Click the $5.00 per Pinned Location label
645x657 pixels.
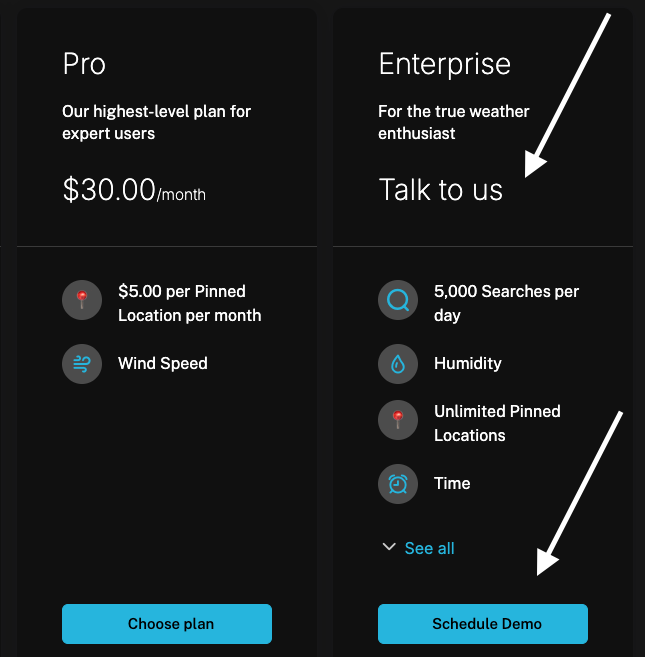pos(189,303)
